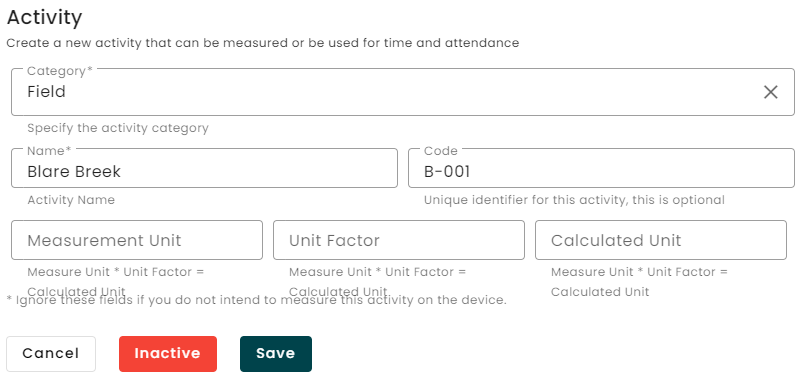Click 'Specify the activity category' helper text
The image size is (797, 374).
tap(118, 128)
